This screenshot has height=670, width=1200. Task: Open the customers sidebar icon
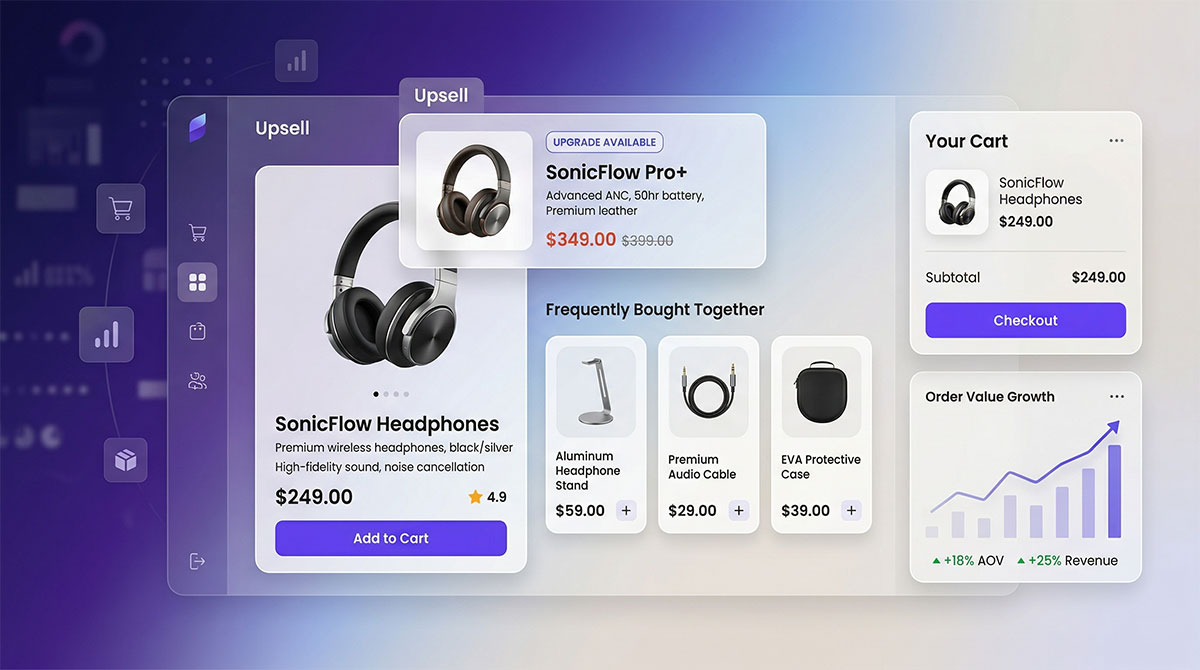[x=197, y=380]
